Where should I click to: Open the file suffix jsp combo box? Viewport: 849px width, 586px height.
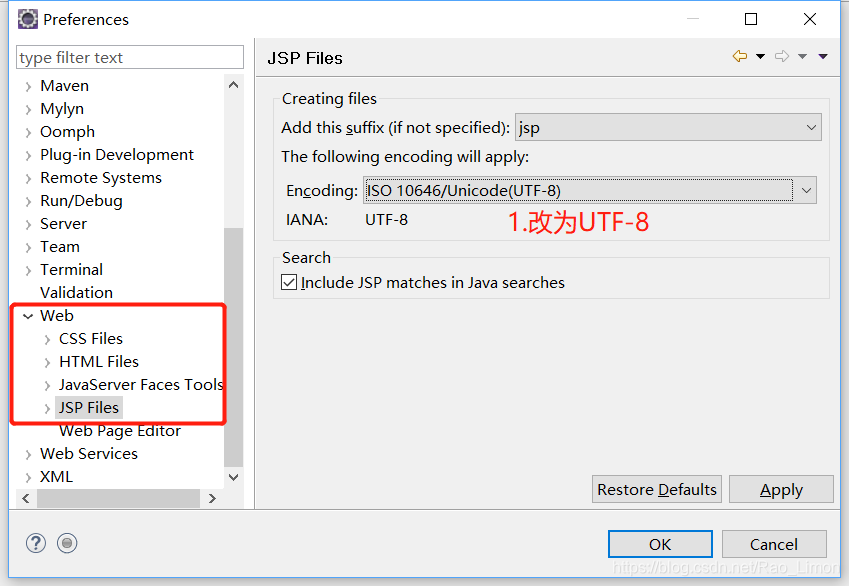[x=668, y=128]
